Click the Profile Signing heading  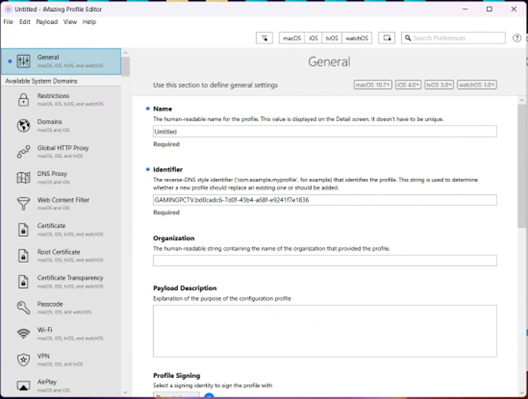176,375
